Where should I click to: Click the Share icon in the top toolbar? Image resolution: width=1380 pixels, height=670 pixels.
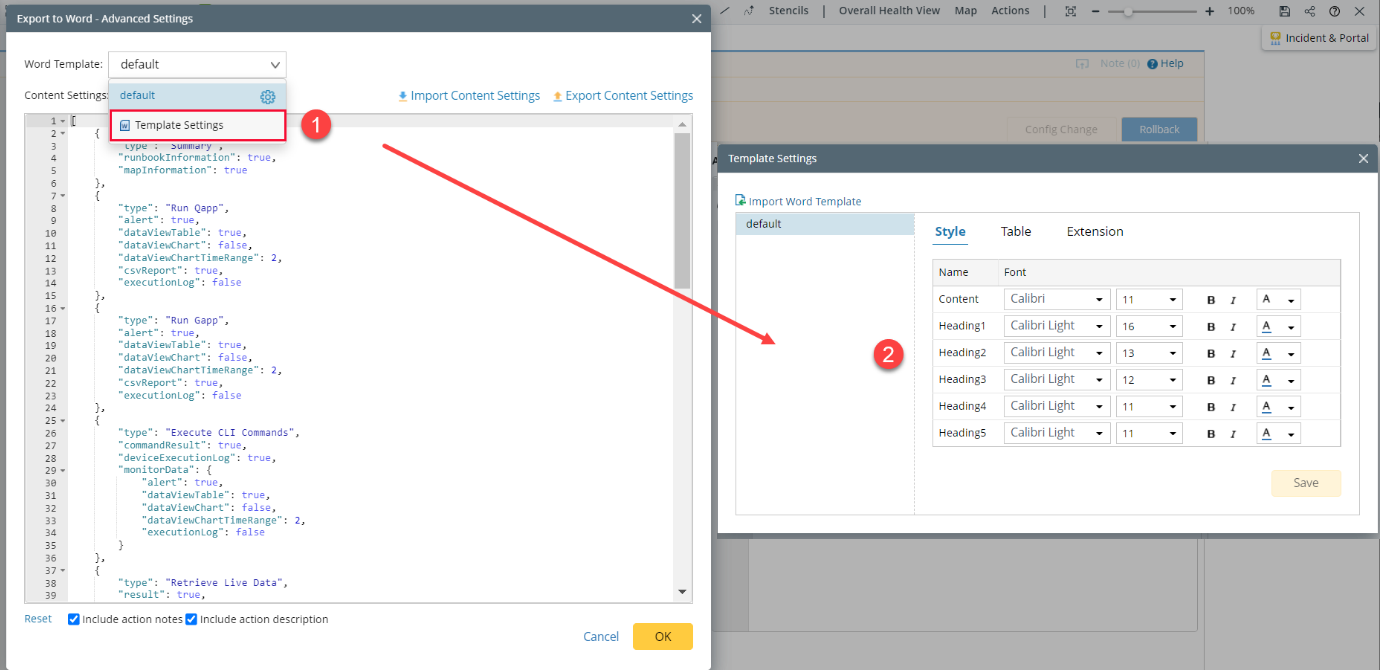pyautogui.click(x=1308, y=11)
